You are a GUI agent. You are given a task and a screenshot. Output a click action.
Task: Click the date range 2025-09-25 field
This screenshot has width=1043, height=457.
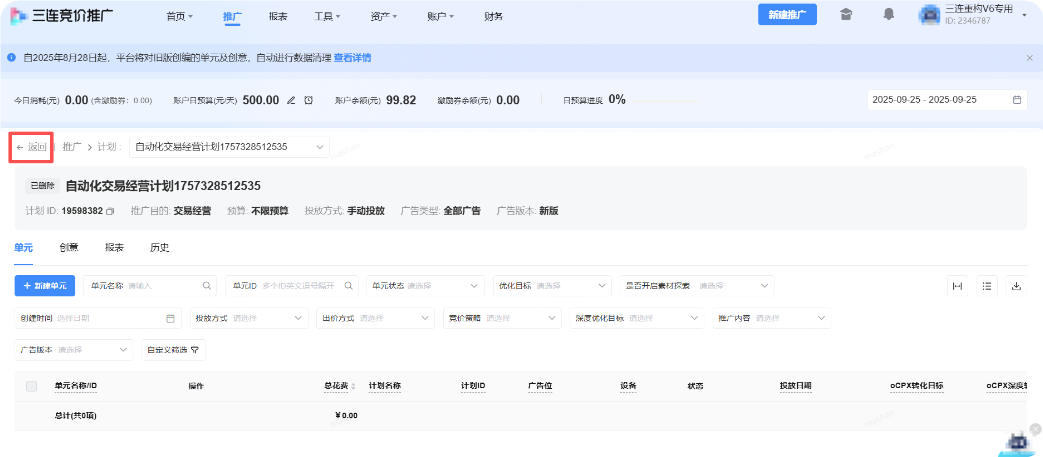coord(947,100)
